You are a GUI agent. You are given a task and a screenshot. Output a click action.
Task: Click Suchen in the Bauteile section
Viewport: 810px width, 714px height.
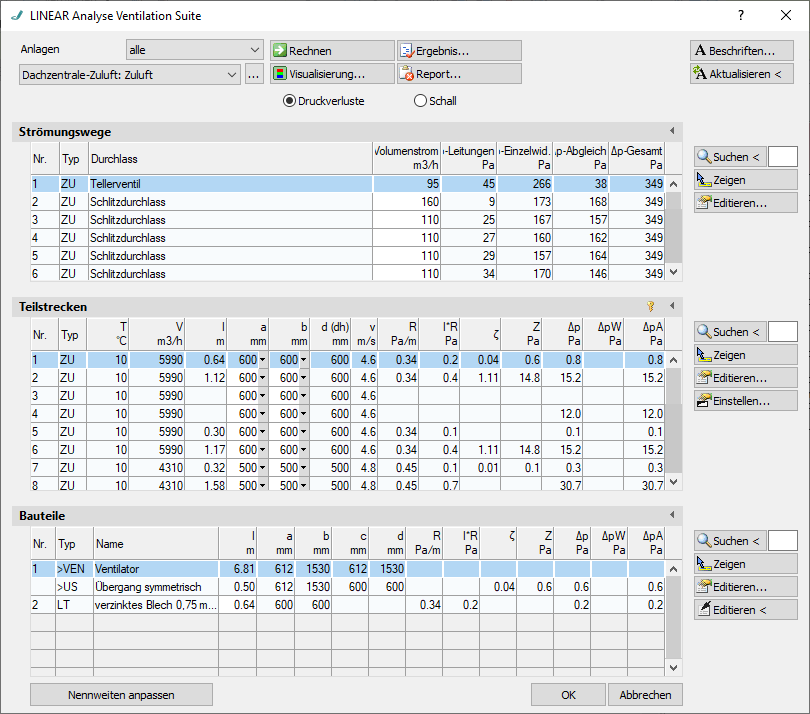point(729,541)
